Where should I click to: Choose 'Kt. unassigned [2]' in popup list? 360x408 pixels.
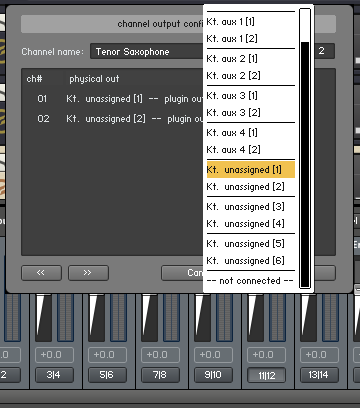click(x=251, y=187)
